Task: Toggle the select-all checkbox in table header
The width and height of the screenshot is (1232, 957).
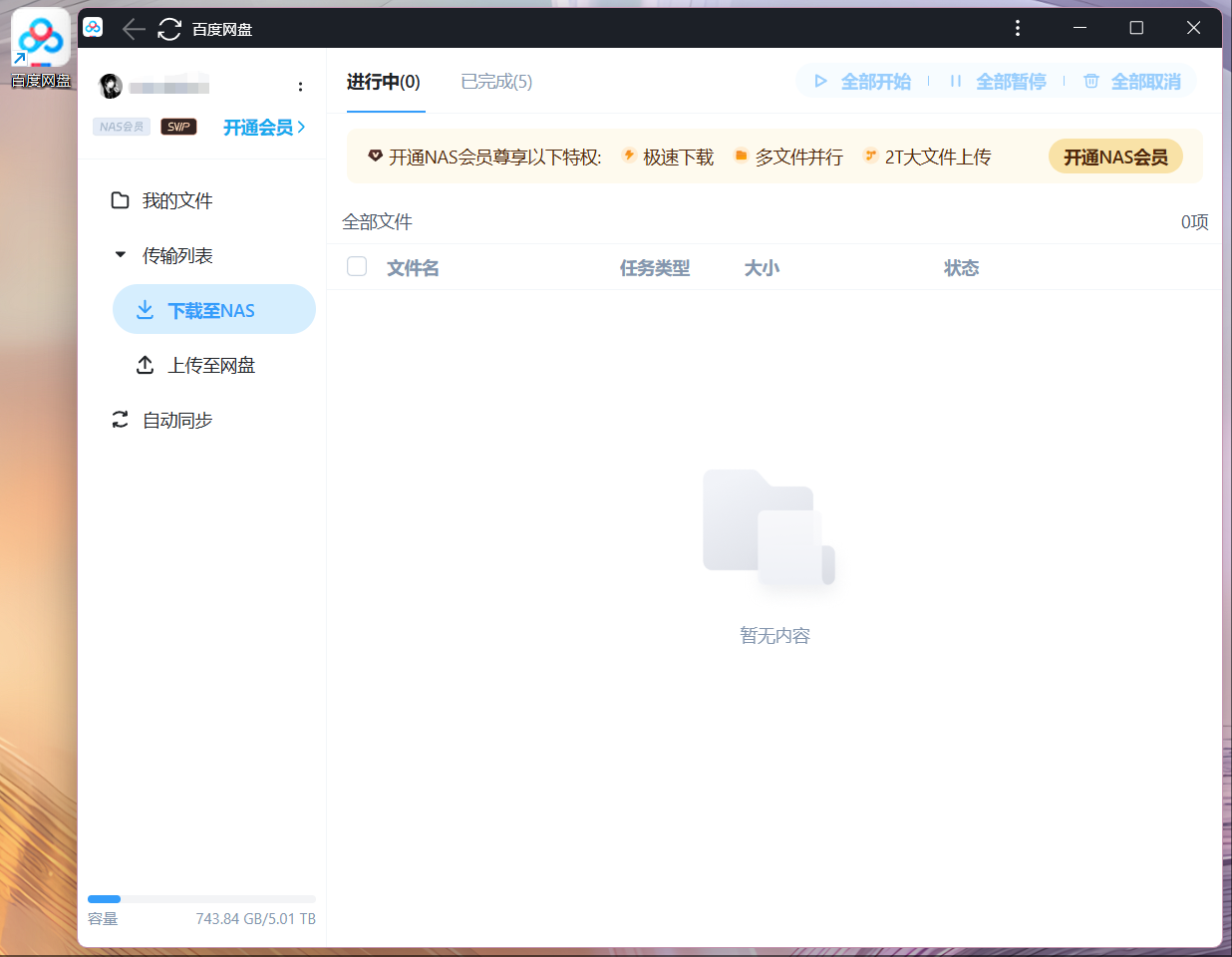Action: pyautogui.click(x=357, y=266)
